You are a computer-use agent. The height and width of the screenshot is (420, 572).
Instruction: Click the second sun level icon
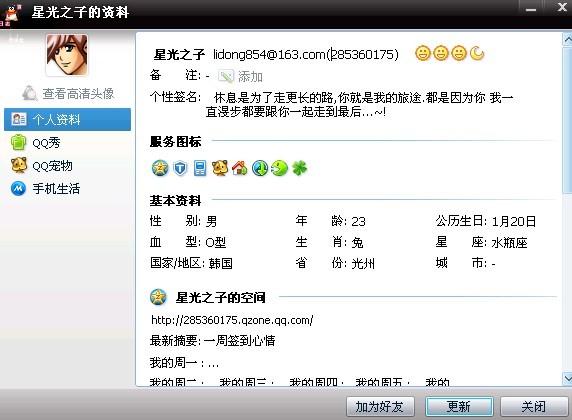441,53
